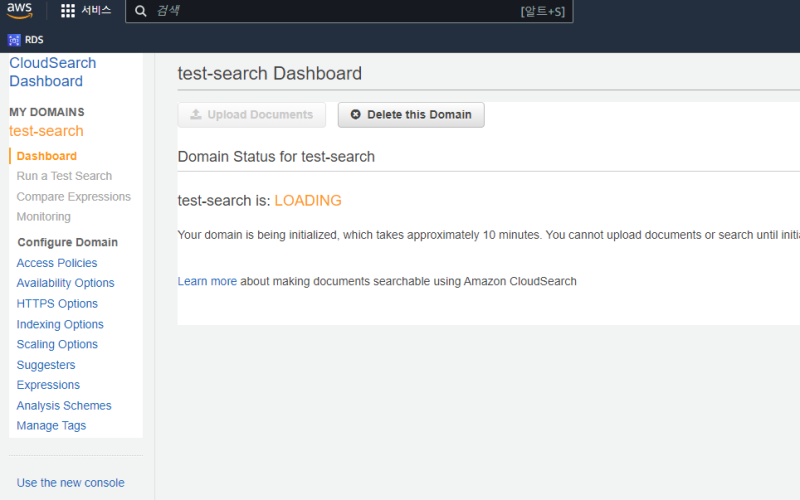This screenshot has width=800, height=500.
Task: Select Dashboard in the sidebar menu
Action: tap(46, 156)
